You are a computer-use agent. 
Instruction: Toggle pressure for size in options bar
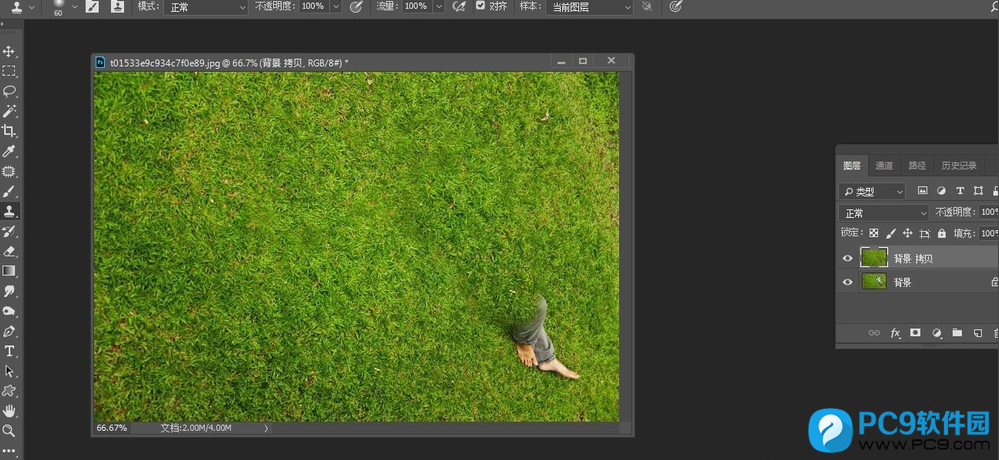[676, 6]
